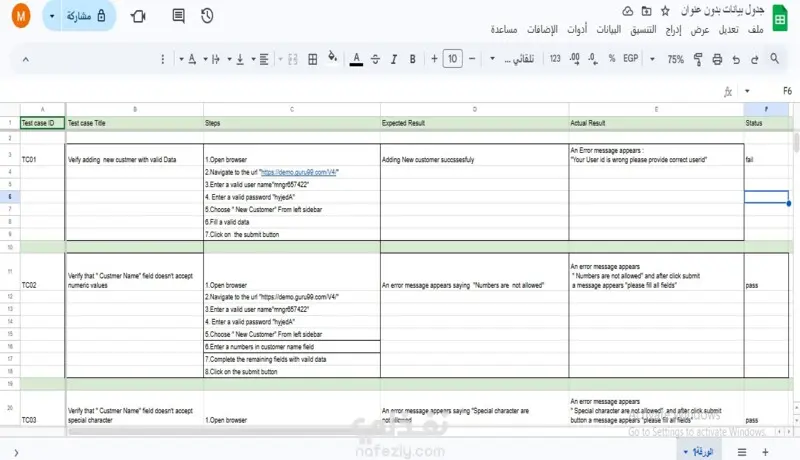Open the ملف menu
Image resolution: width=800 pixels, height=460 pixels.
pos(756,30)
